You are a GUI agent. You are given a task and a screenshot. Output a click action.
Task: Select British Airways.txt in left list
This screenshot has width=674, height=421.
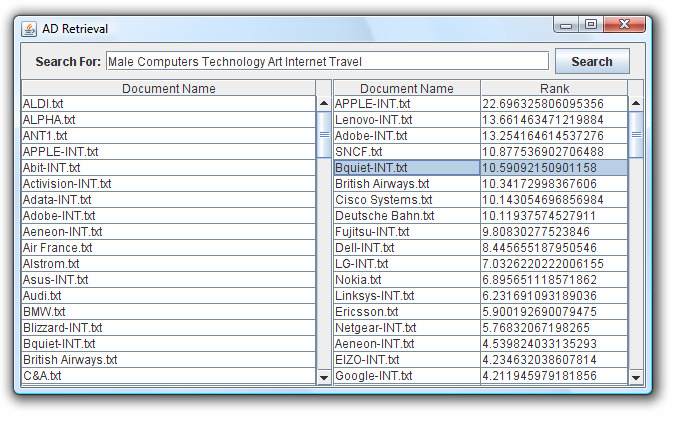[168, 360]
